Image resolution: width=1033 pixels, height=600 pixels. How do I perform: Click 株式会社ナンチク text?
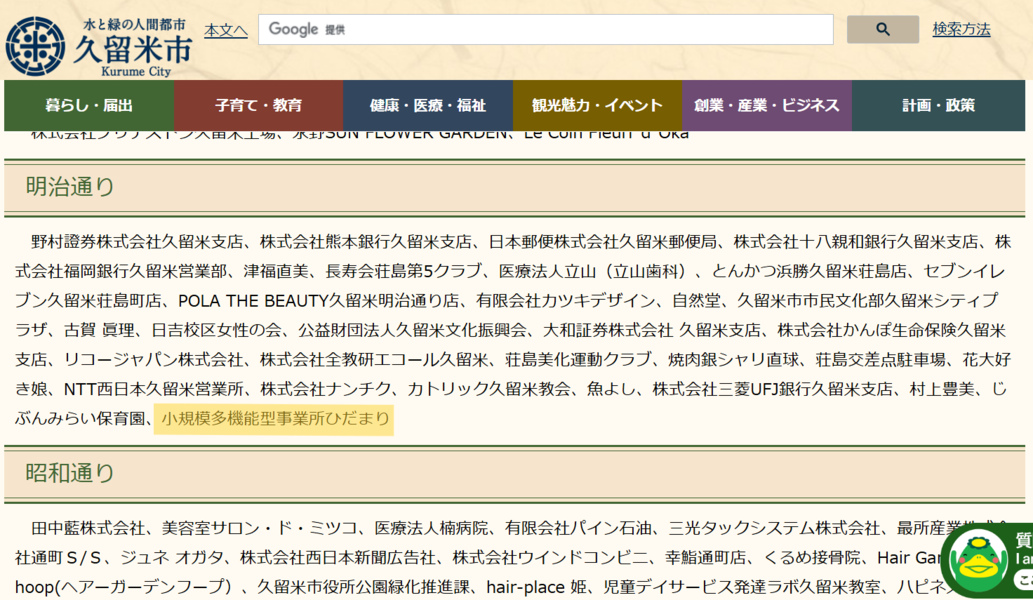coord(325,389)
